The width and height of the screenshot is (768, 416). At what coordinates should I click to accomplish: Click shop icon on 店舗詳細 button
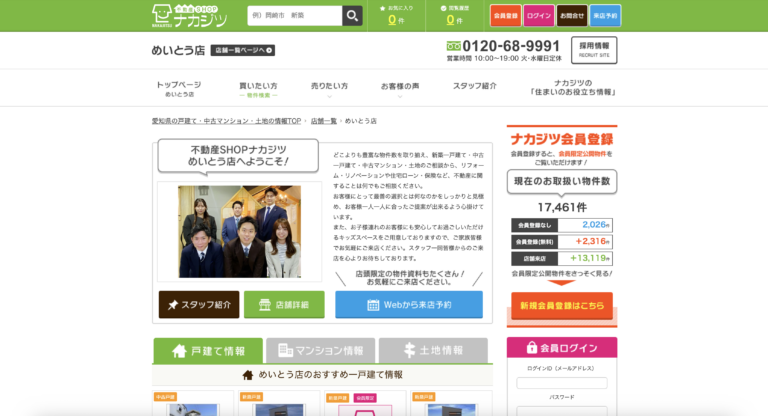pos(264,305)
